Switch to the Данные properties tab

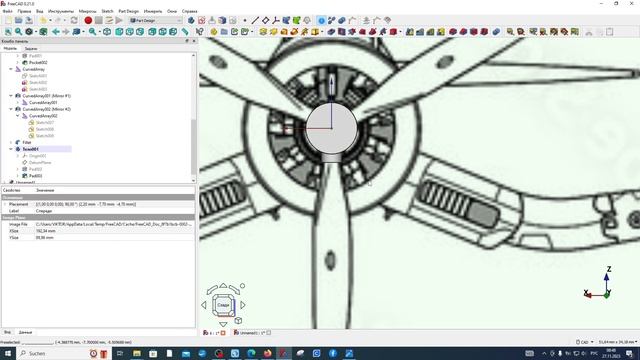coord(25,333)
